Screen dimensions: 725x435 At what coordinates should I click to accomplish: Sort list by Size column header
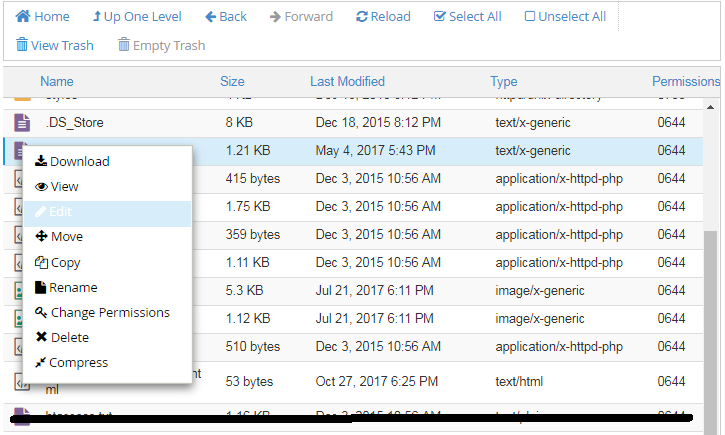click(x=232, y=82)
